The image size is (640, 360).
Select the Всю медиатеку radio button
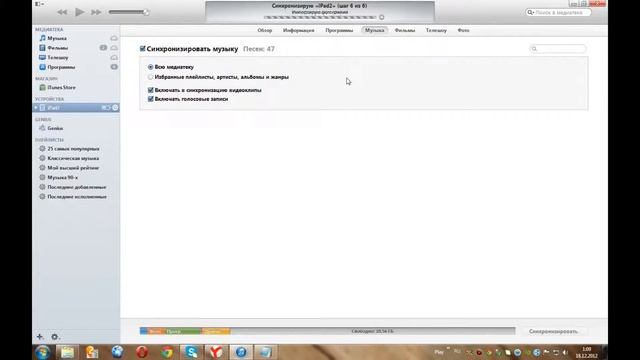[x=151, y=67]
